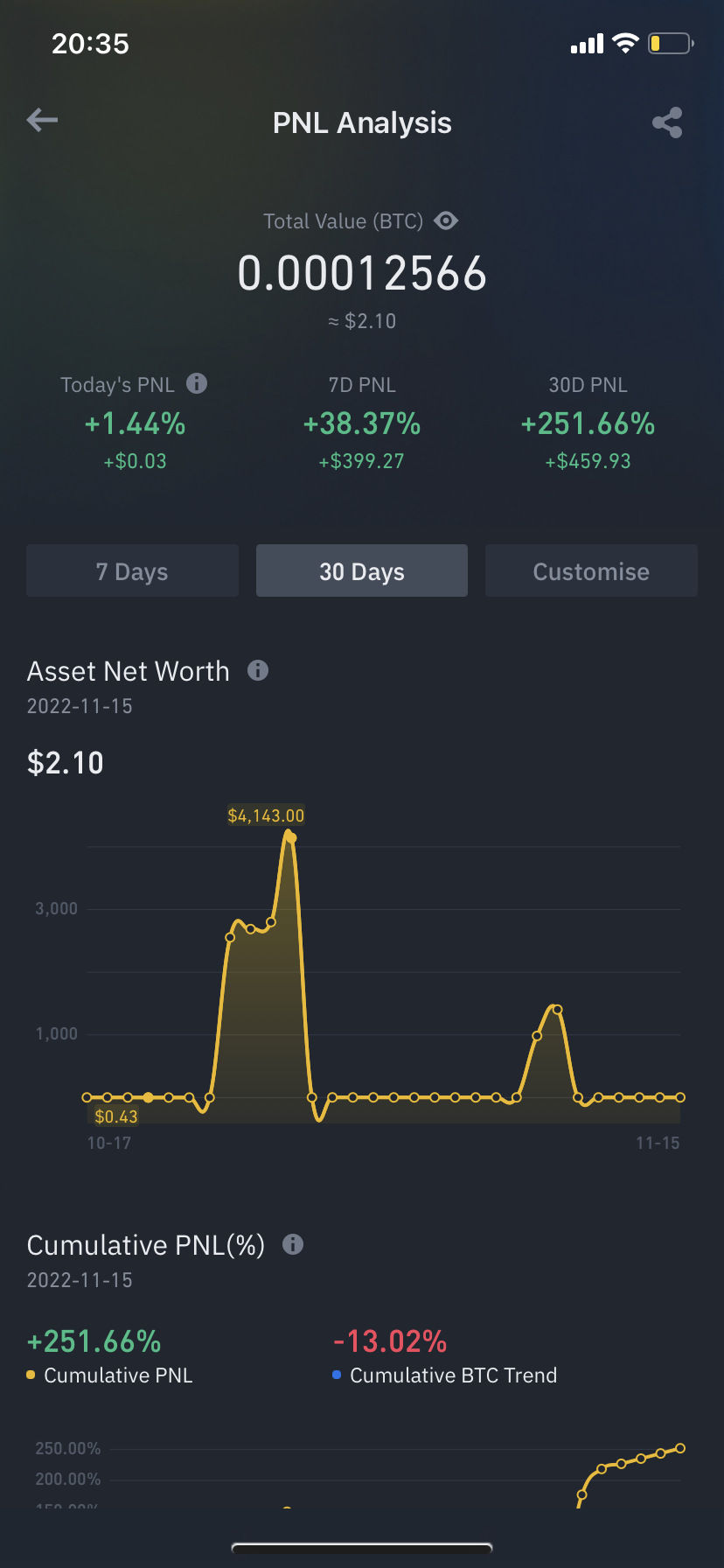Tap the home indicator bar
Screen dimensions: 724x1568
(x=362, y=1548)
